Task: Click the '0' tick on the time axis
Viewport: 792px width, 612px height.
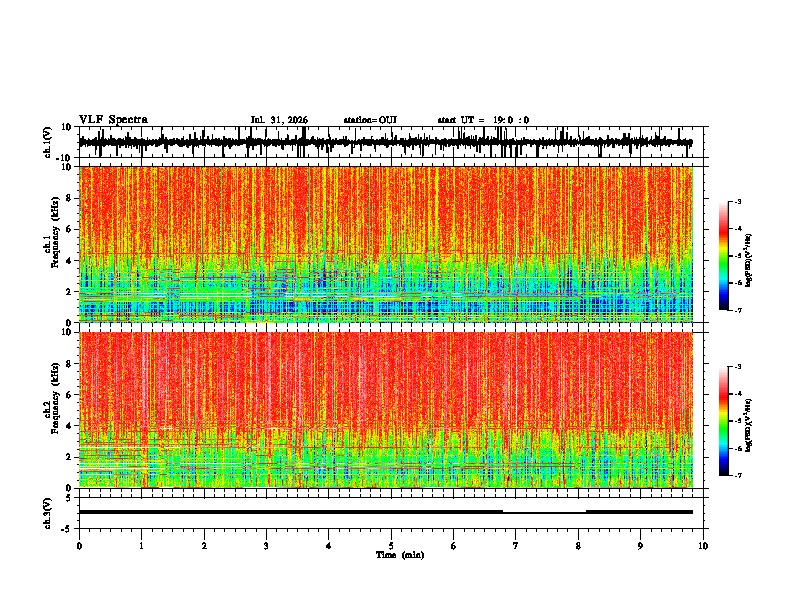Action: (79, 546)
